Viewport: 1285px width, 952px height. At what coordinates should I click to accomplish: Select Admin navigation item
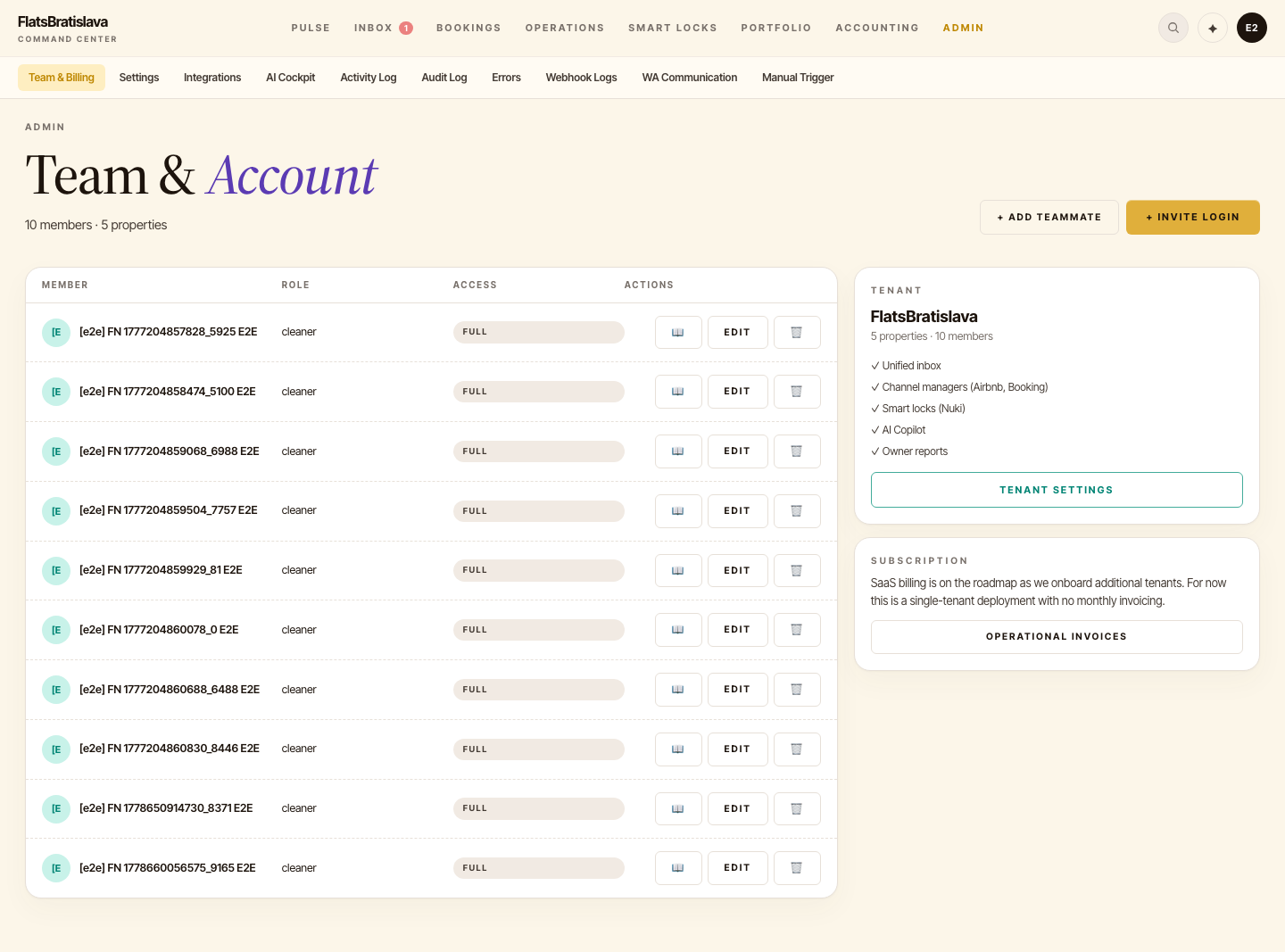click(x=963, y=28)
